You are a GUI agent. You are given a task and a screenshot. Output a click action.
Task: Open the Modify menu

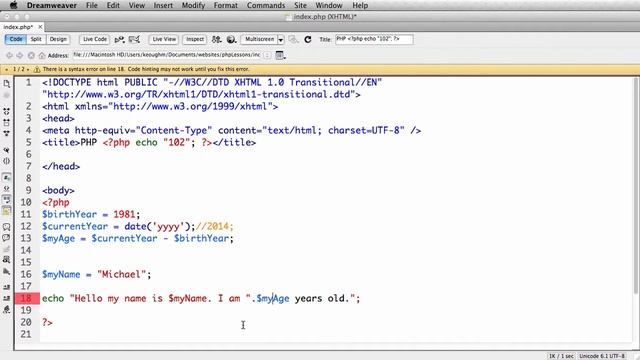coord(193,5)
